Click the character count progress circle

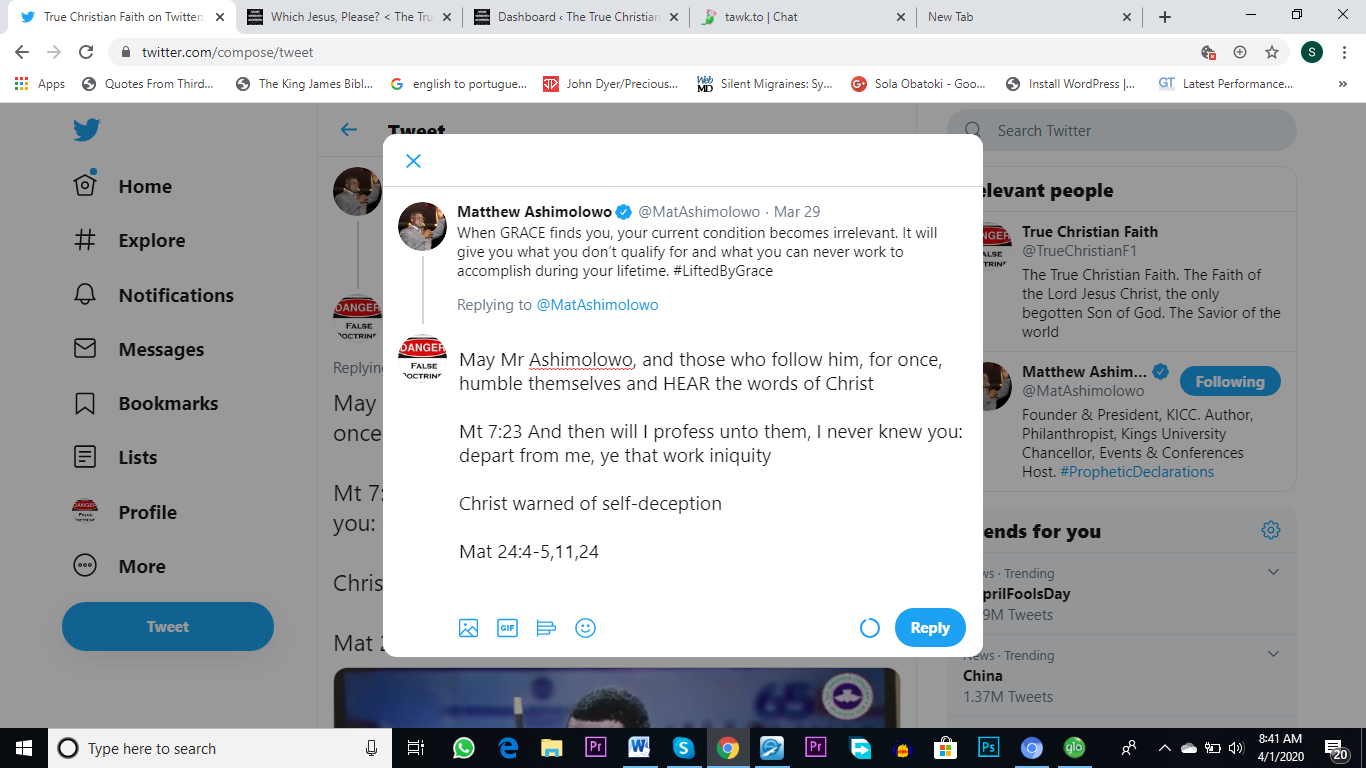[870, 628]
